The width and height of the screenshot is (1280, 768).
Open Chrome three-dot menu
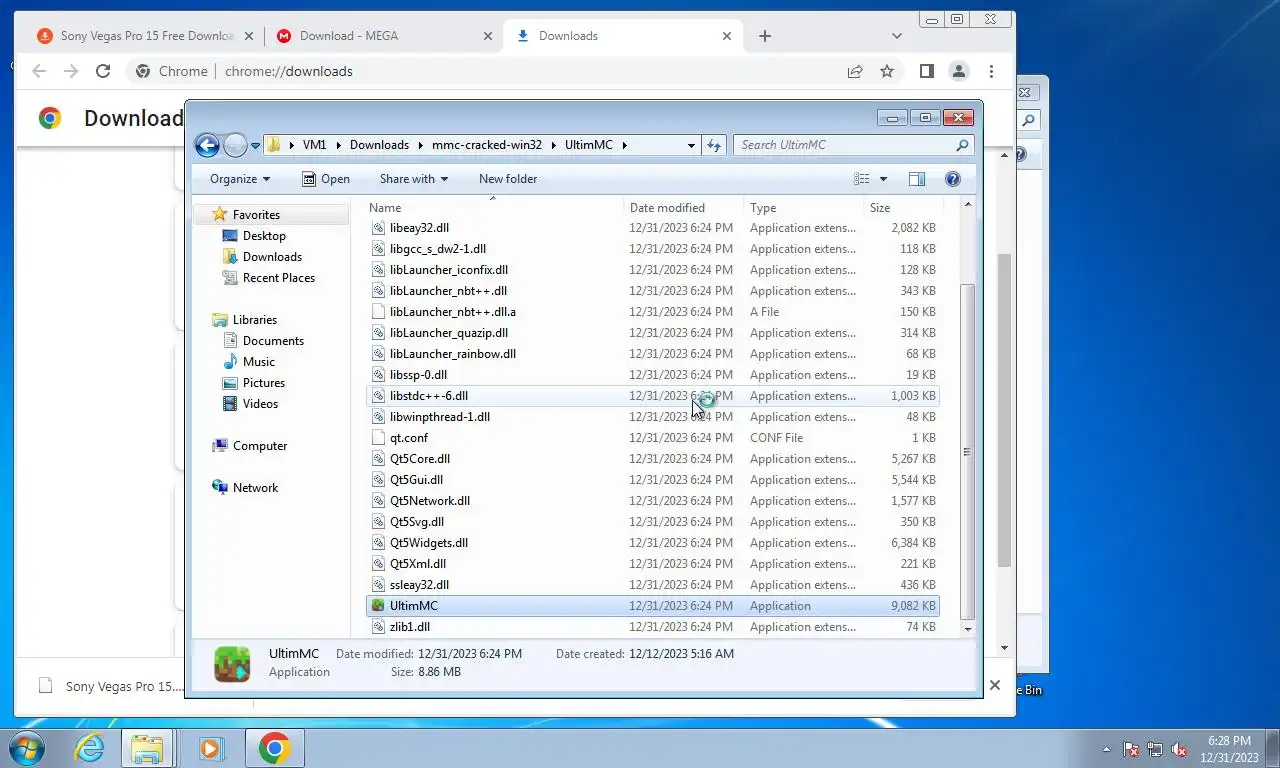click(991, 71)
